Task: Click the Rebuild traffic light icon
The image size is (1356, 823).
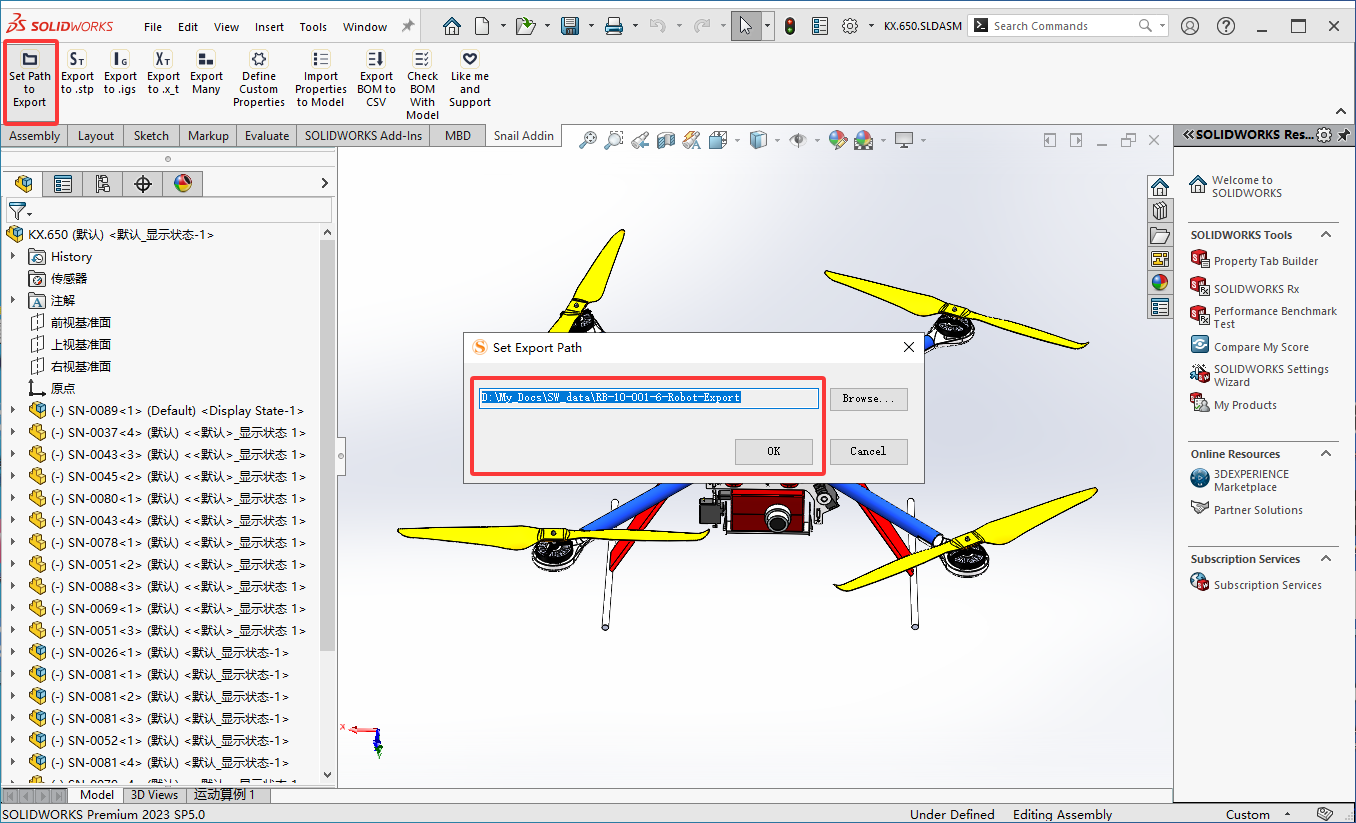Action: 790,26
